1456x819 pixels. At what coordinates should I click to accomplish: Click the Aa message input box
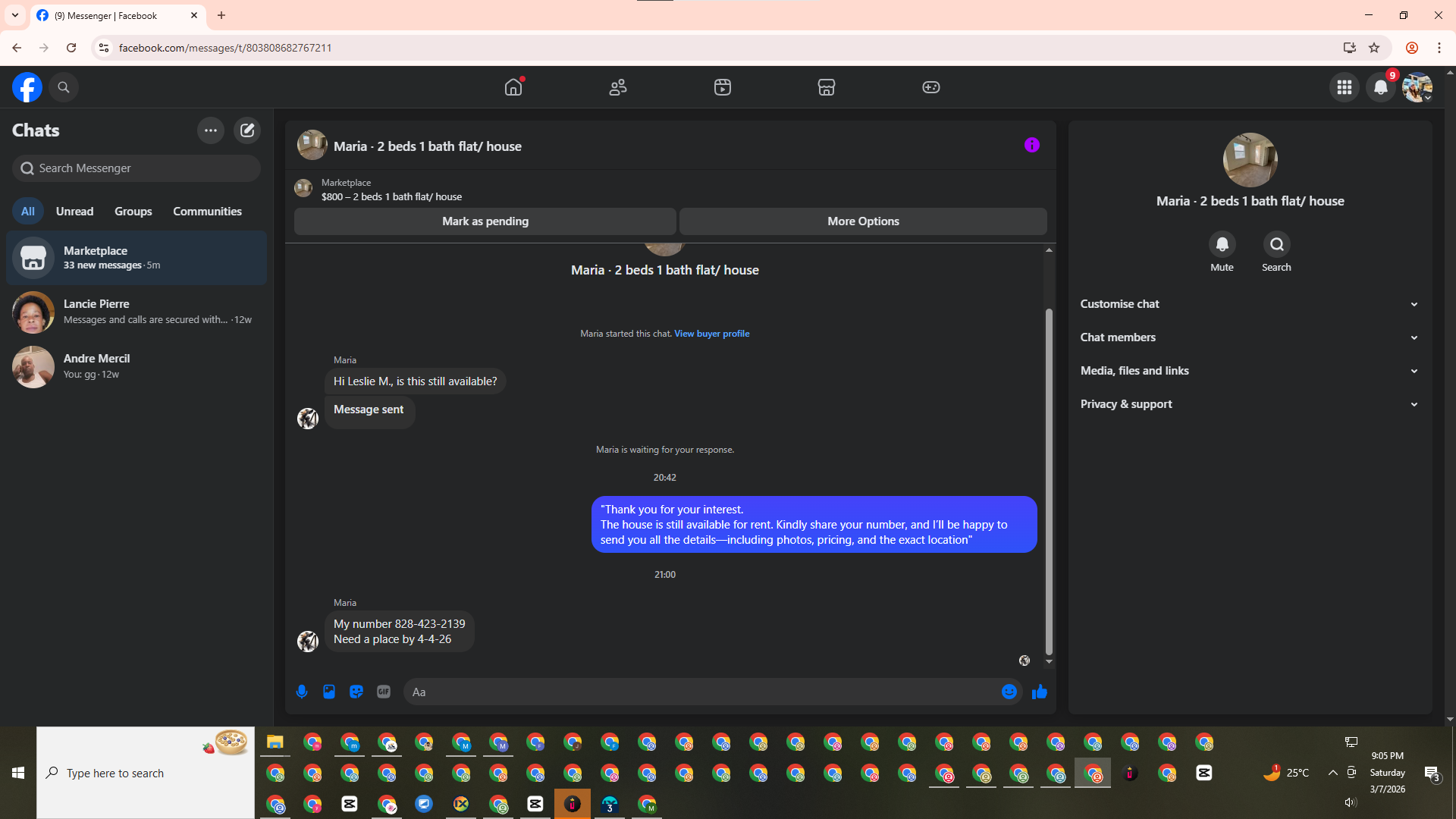tap(701, 692)
